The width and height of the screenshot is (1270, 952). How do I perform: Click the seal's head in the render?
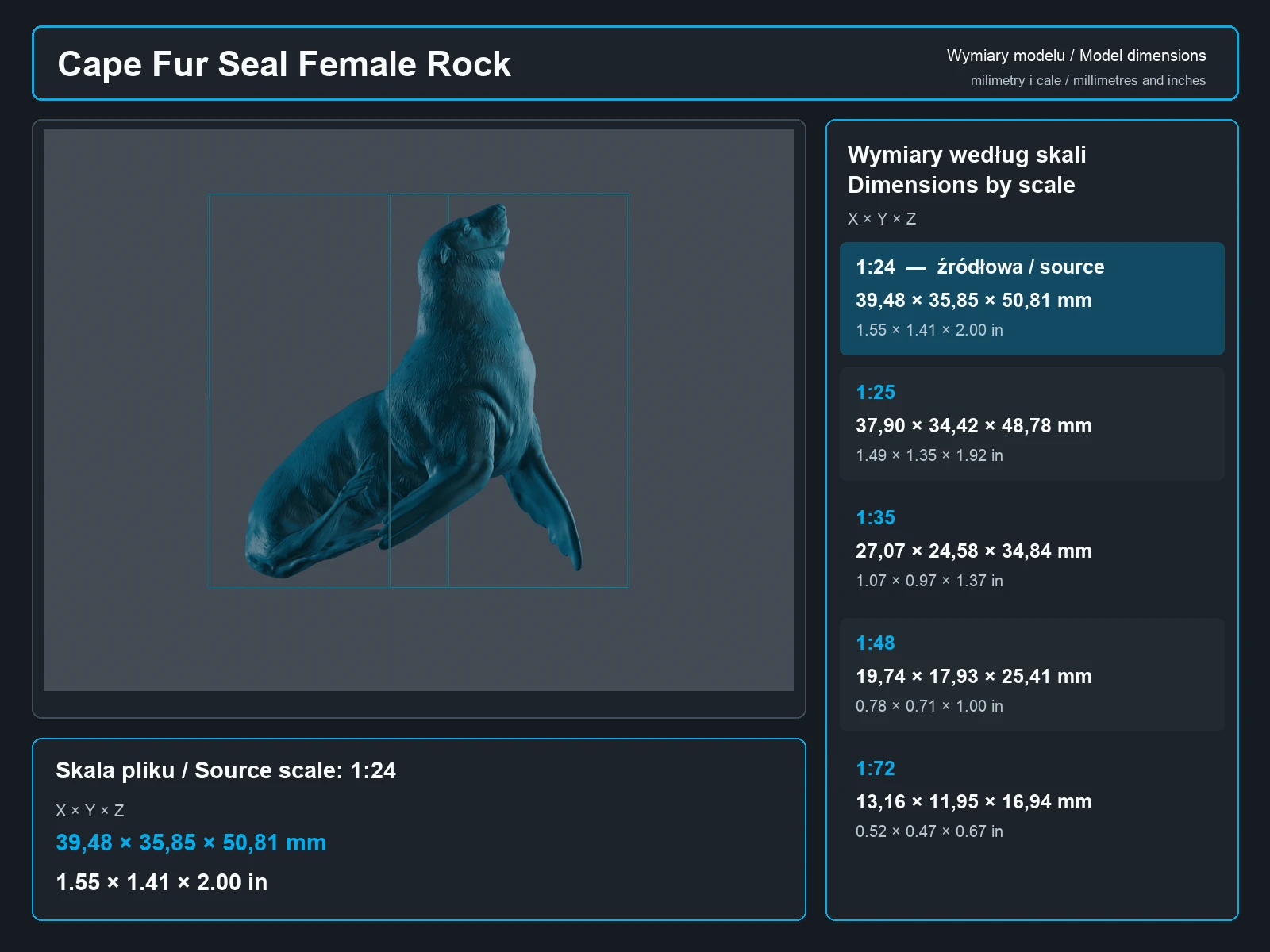click(x=475, y=234)
